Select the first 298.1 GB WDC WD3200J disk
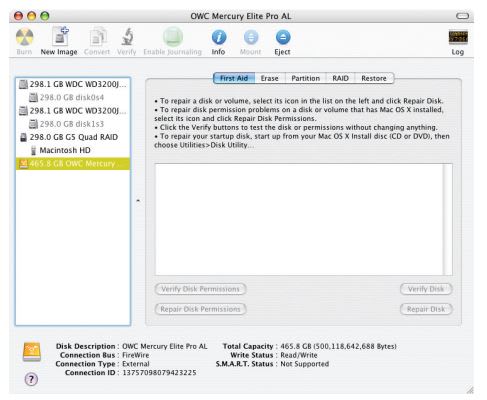The width and height of the screenshot is (487, 400). 73,84
